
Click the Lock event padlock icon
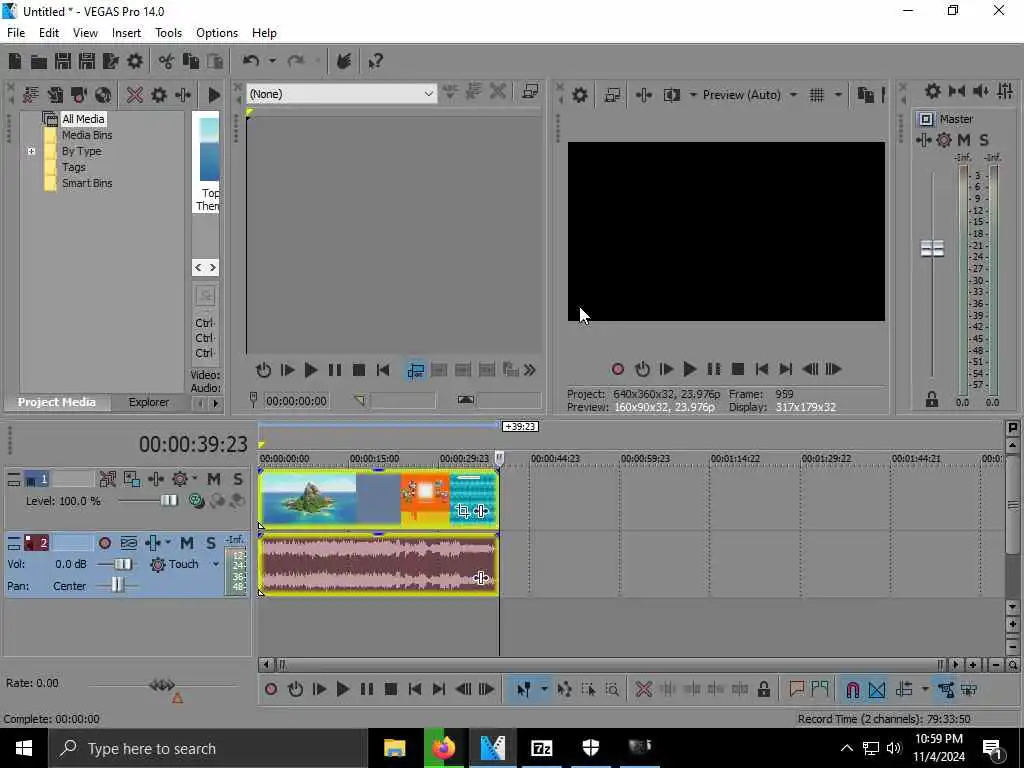click(763, 689)
